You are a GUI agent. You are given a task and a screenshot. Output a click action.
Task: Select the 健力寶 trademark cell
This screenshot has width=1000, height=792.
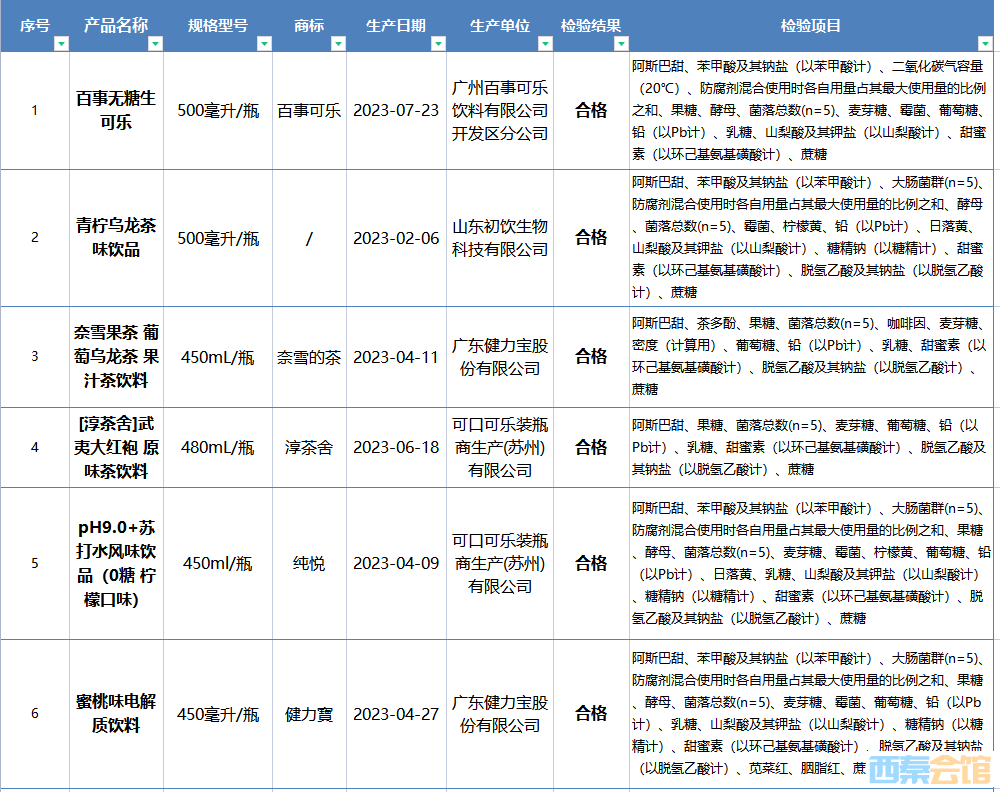[309, 714]
